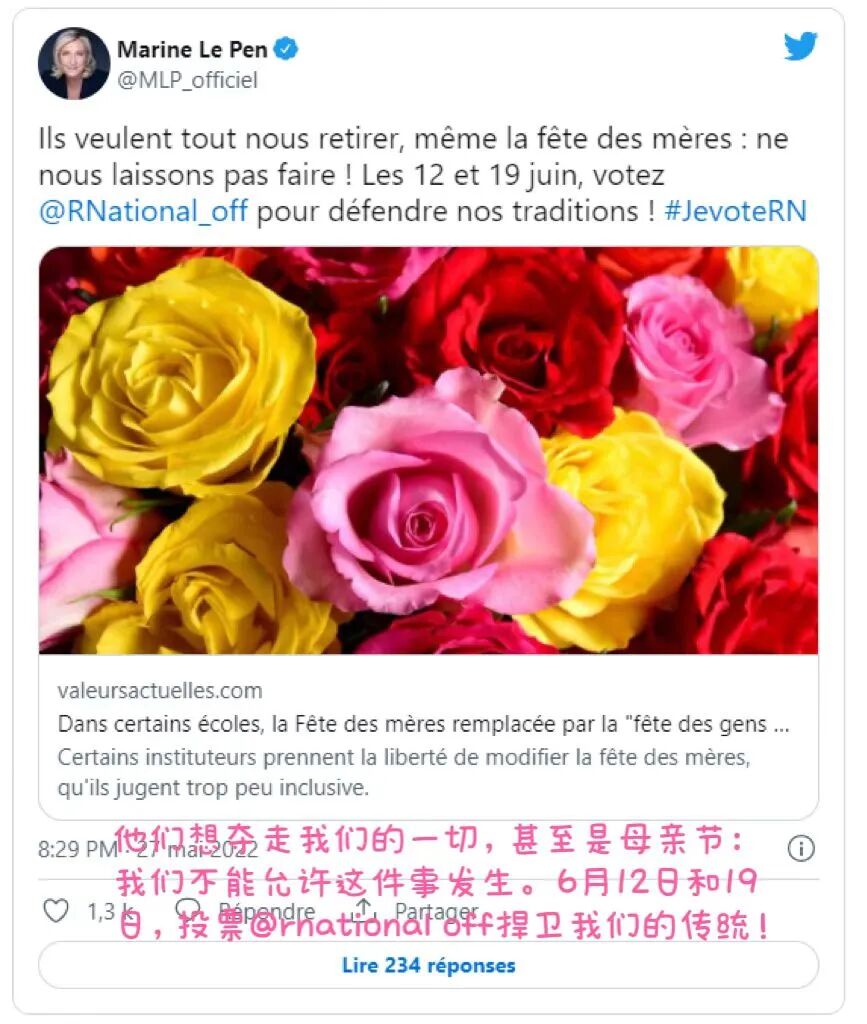This screenshot has width=867, height=1024.
Task: Open the tweet info icon
Action: click(x=801, y=848)
